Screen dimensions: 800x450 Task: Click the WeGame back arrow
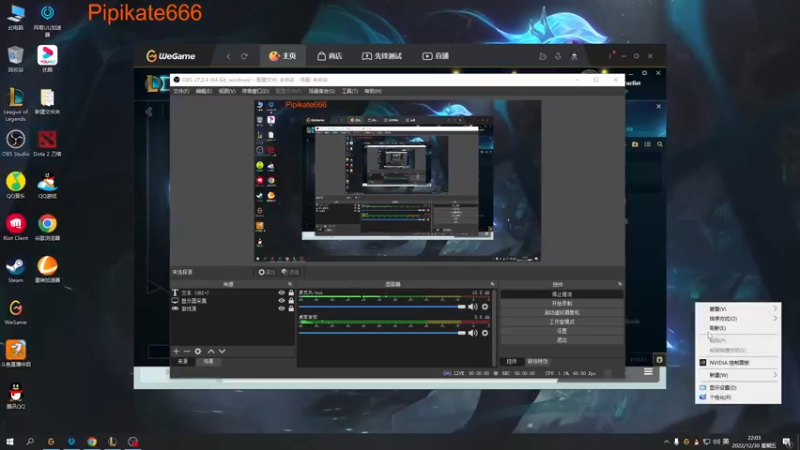tap(228, 56)
